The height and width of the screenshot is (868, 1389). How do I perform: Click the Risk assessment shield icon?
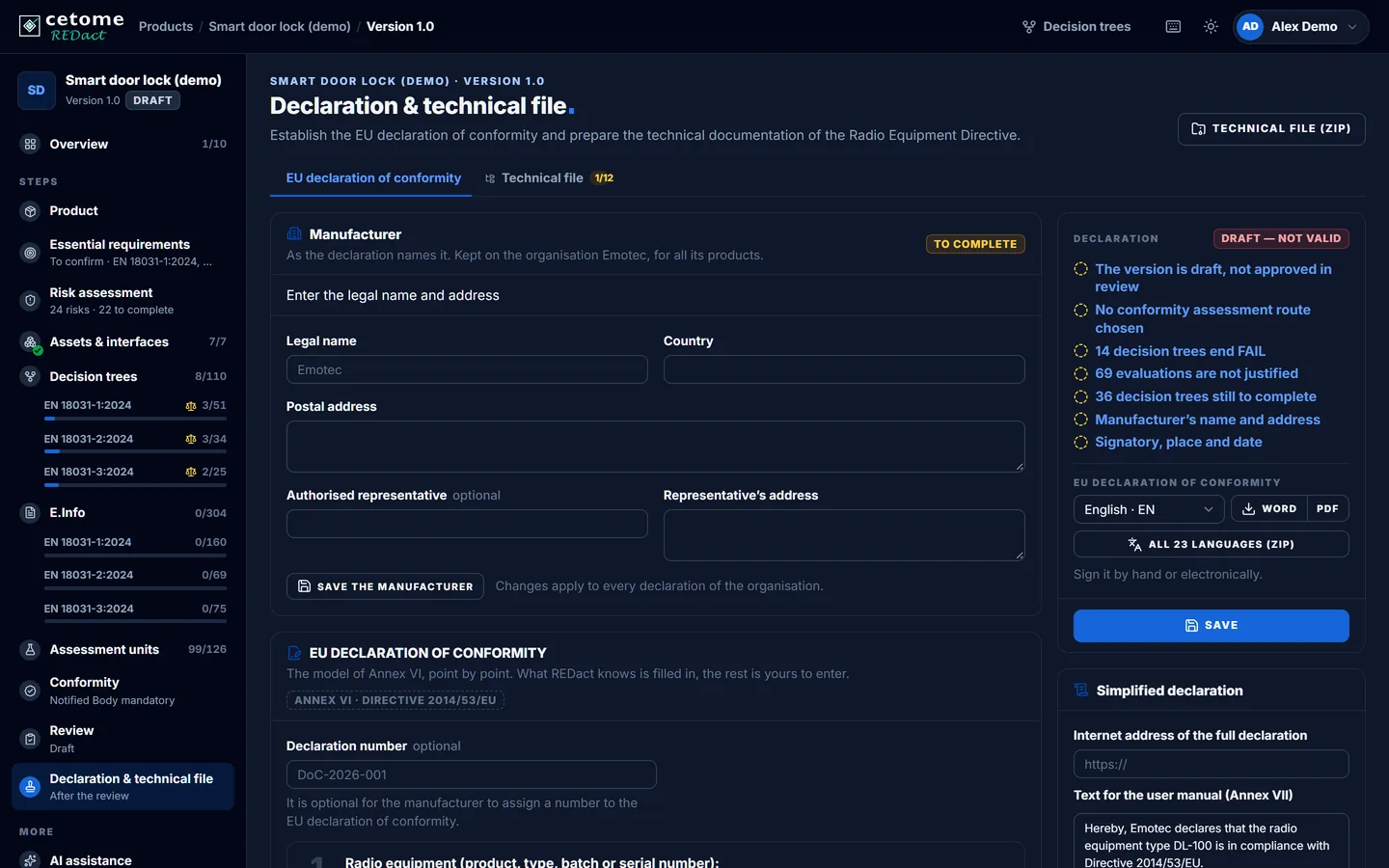[x=30, y=301]
